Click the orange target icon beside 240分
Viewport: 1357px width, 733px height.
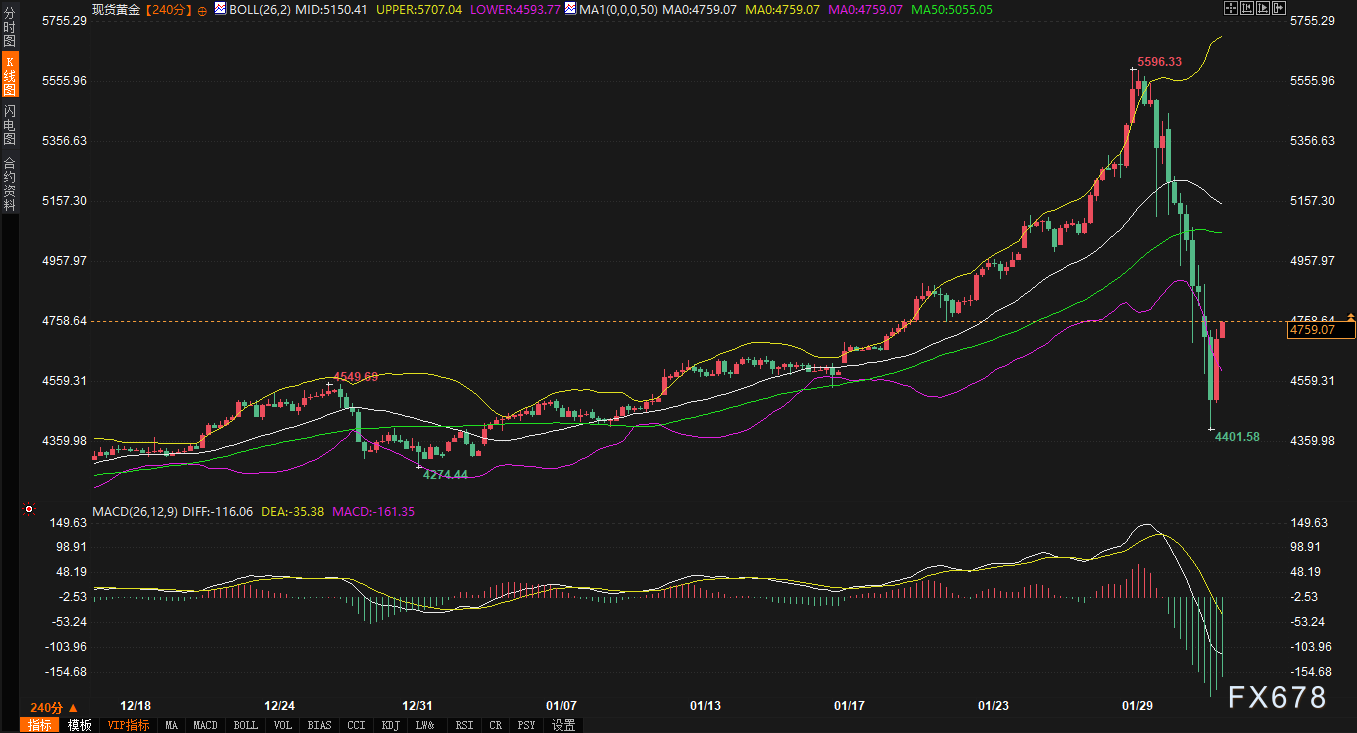pyautogui.click(x=203, y=9)
